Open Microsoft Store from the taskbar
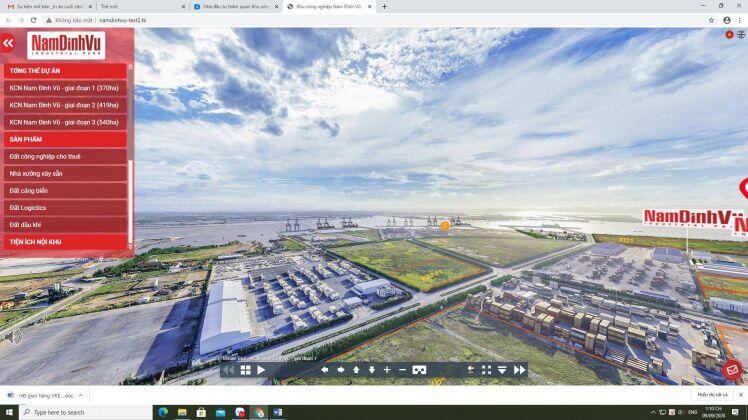This screenshot has width=748, height=420. [x=201, y=412]
